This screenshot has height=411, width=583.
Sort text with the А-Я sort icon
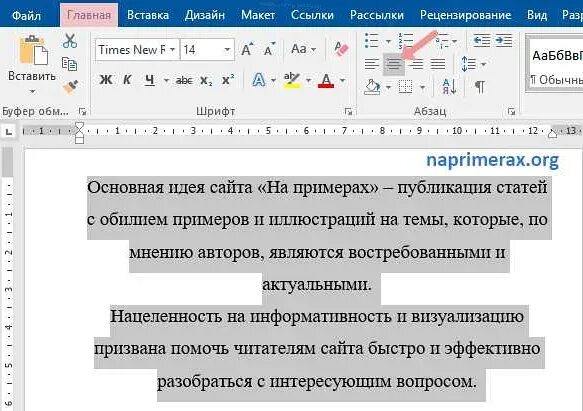point(450,87)
